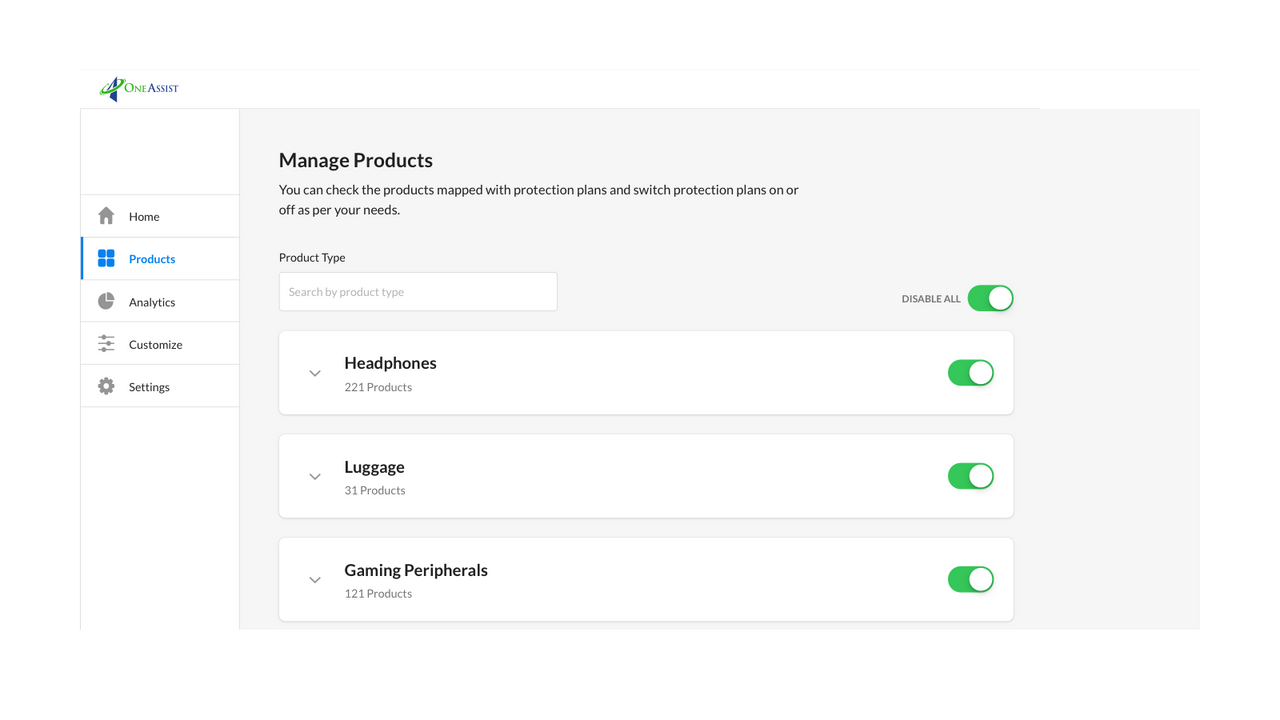
Task: Click the Headphones category chevron icon
Action: (314, 373)
